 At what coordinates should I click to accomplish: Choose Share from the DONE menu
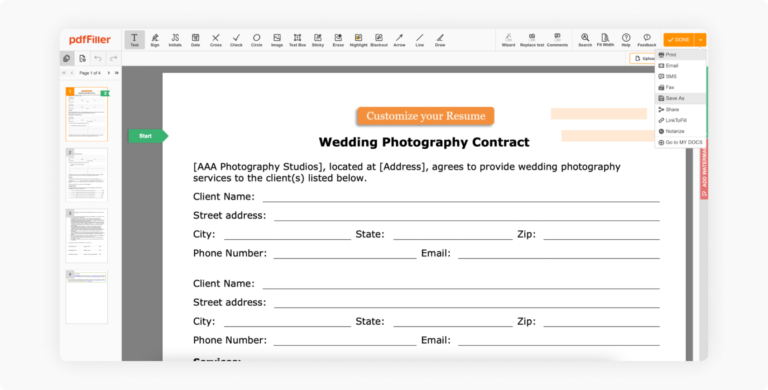(680, 110)
